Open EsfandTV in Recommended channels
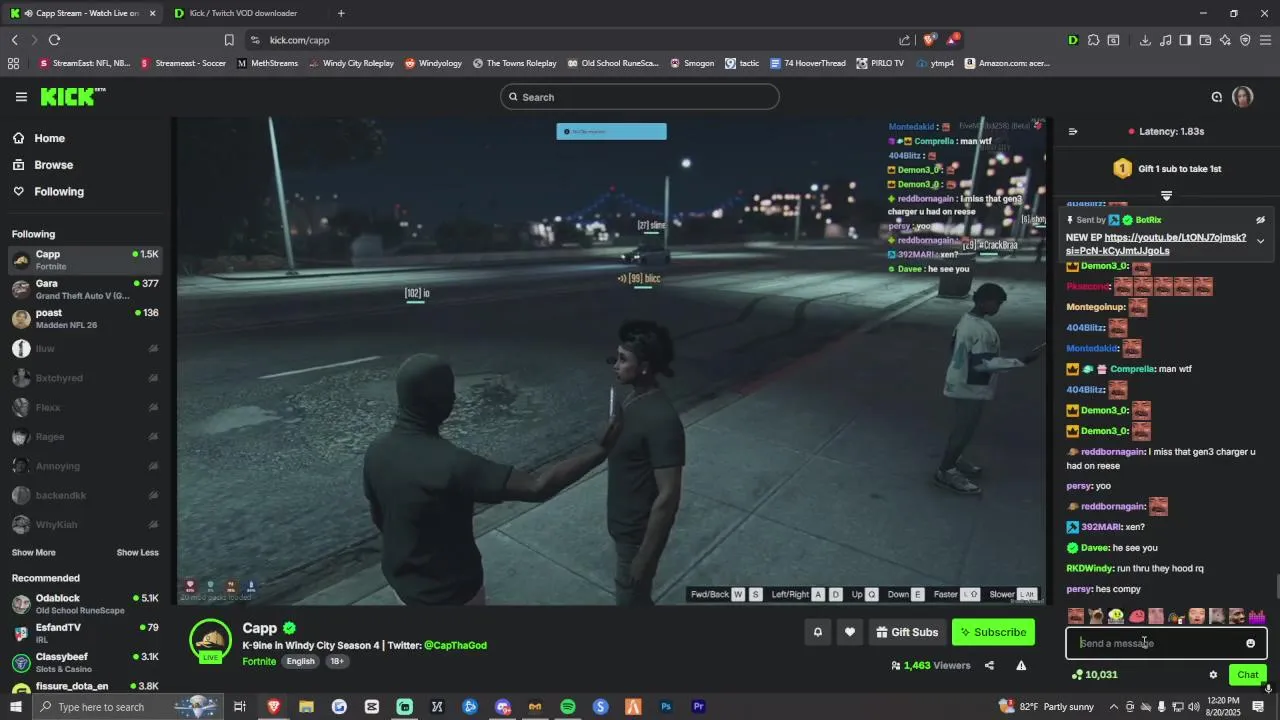This screenshot has width=1280, height=720. coord(85,633)
